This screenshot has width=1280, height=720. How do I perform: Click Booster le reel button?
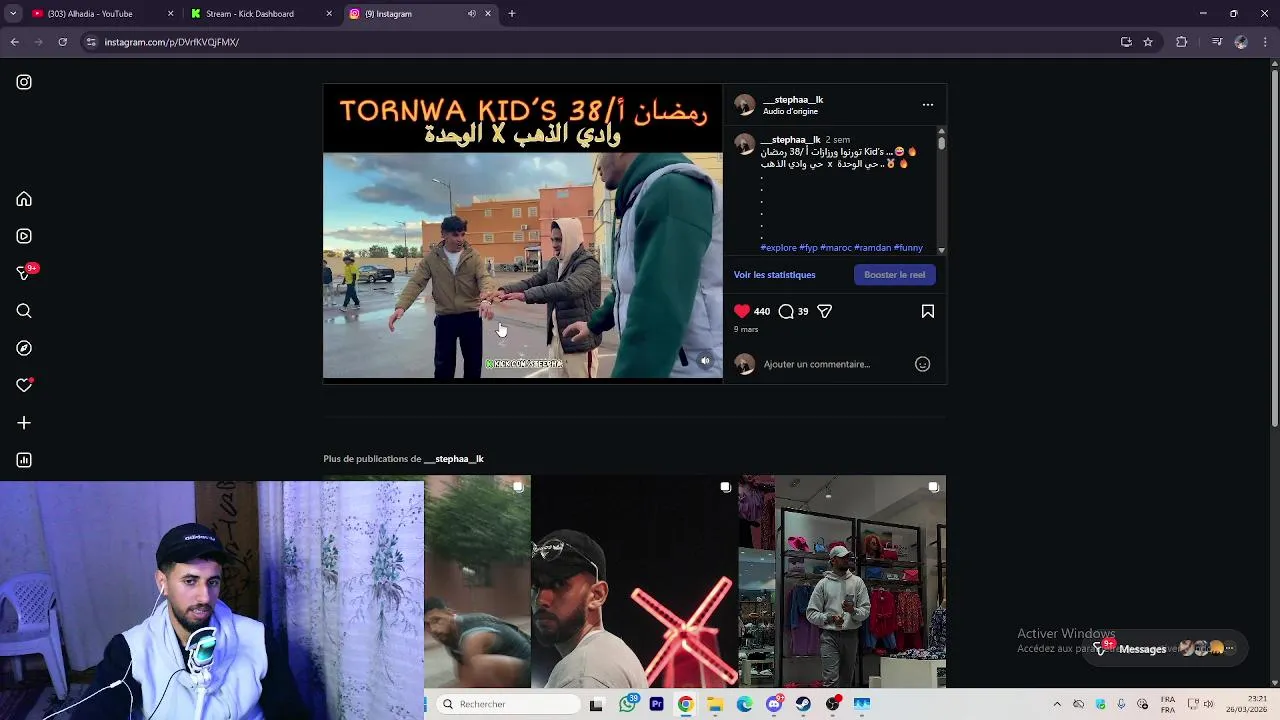click(x=895, y=274)
